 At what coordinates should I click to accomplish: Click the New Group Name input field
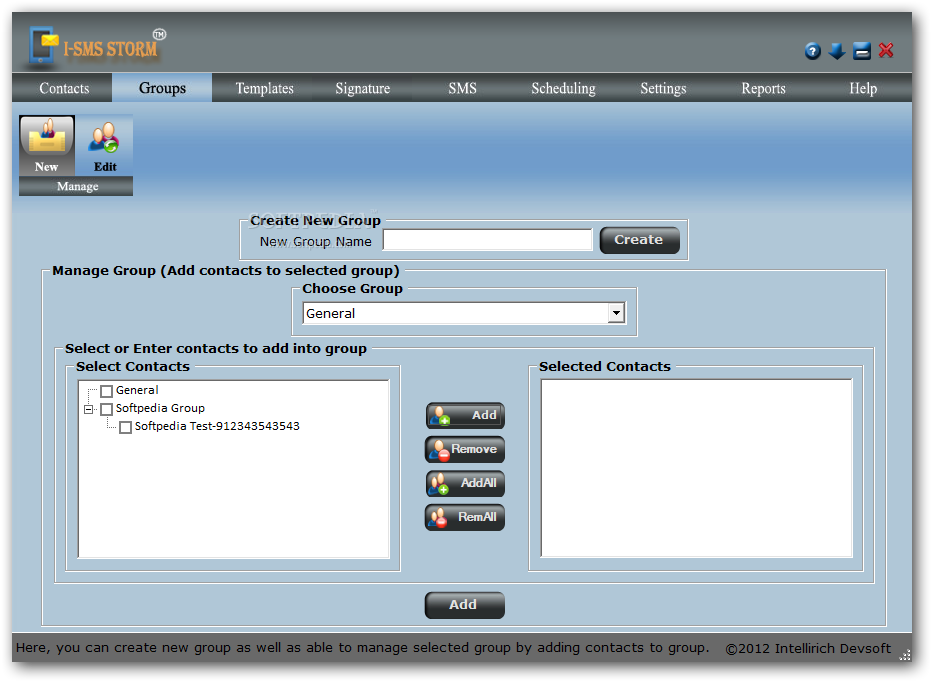(487, 240)
